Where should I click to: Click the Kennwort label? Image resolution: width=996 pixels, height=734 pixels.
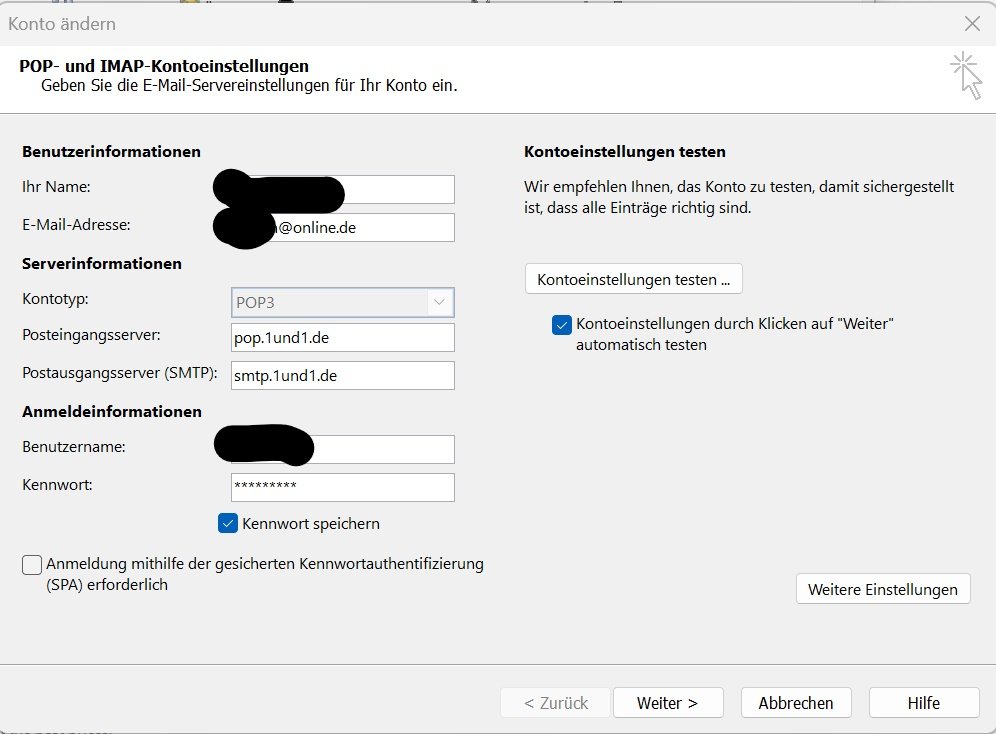tap(57, 484)
